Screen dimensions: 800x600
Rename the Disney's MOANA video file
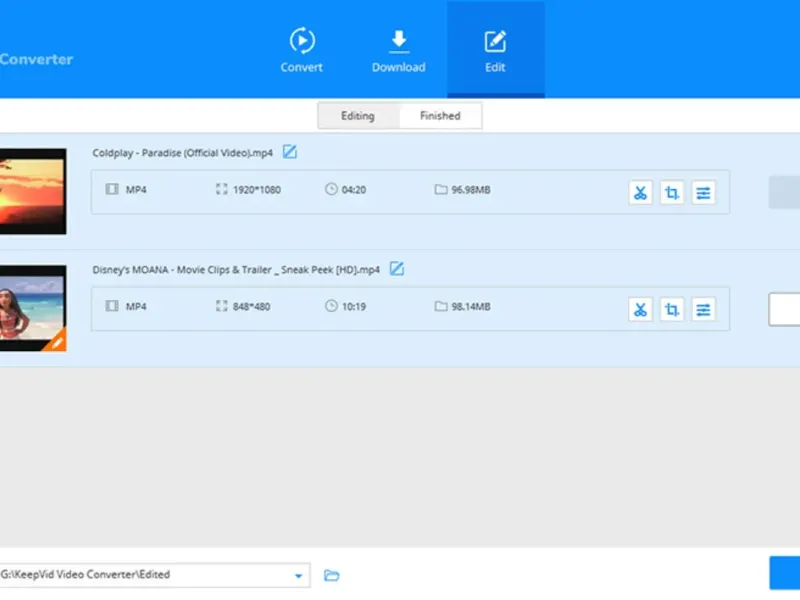click(x=396, y=268)
